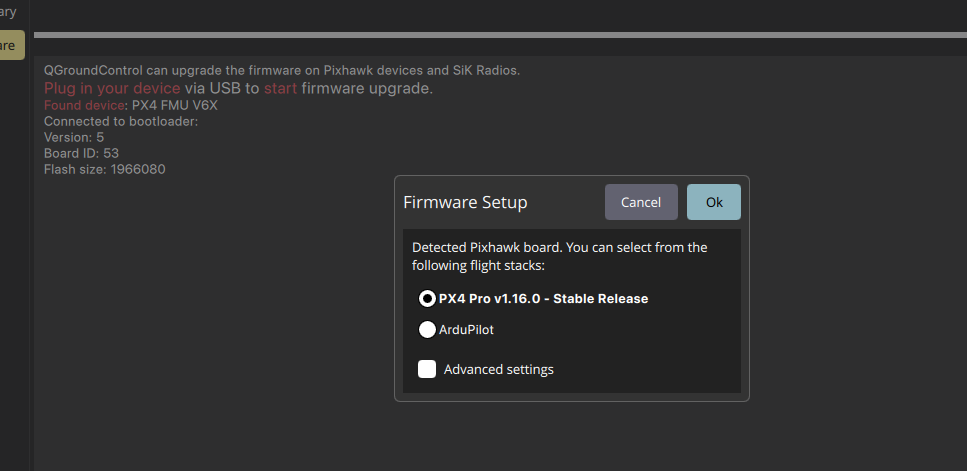Click the "Found device" status label
The height and width of the screenshot is (471, 967).
click(84, 105)
